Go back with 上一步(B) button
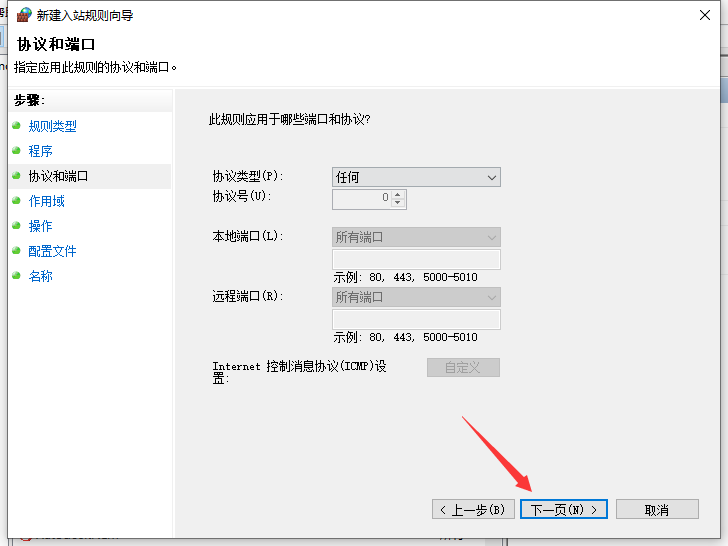Screen dimensions: 728x546 click(473, 510)
